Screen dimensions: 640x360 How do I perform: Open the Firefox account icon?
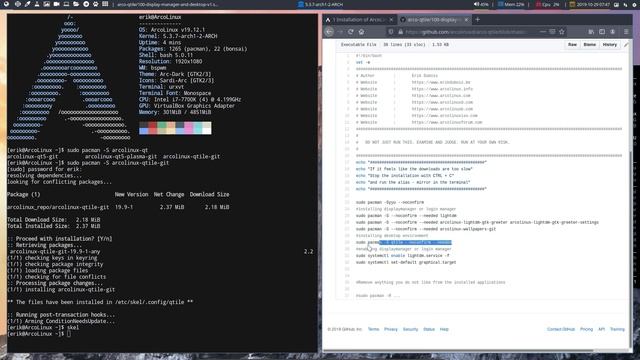pos(613,31)
